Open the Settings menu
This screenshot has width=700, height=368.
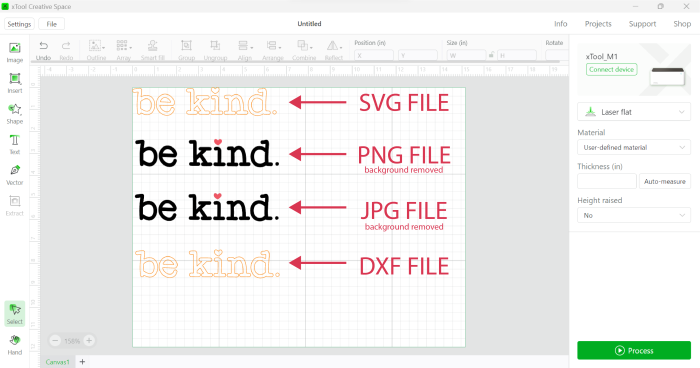point(19,24)
